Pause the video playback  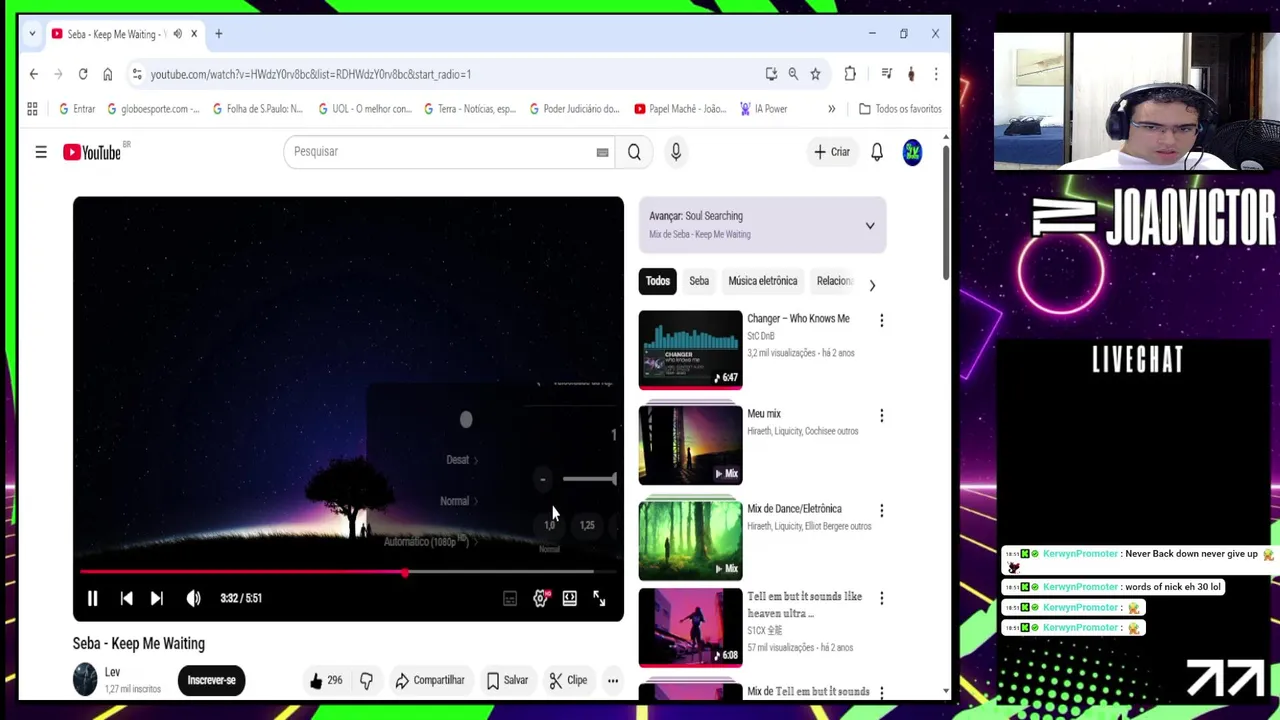click(92, 598)
